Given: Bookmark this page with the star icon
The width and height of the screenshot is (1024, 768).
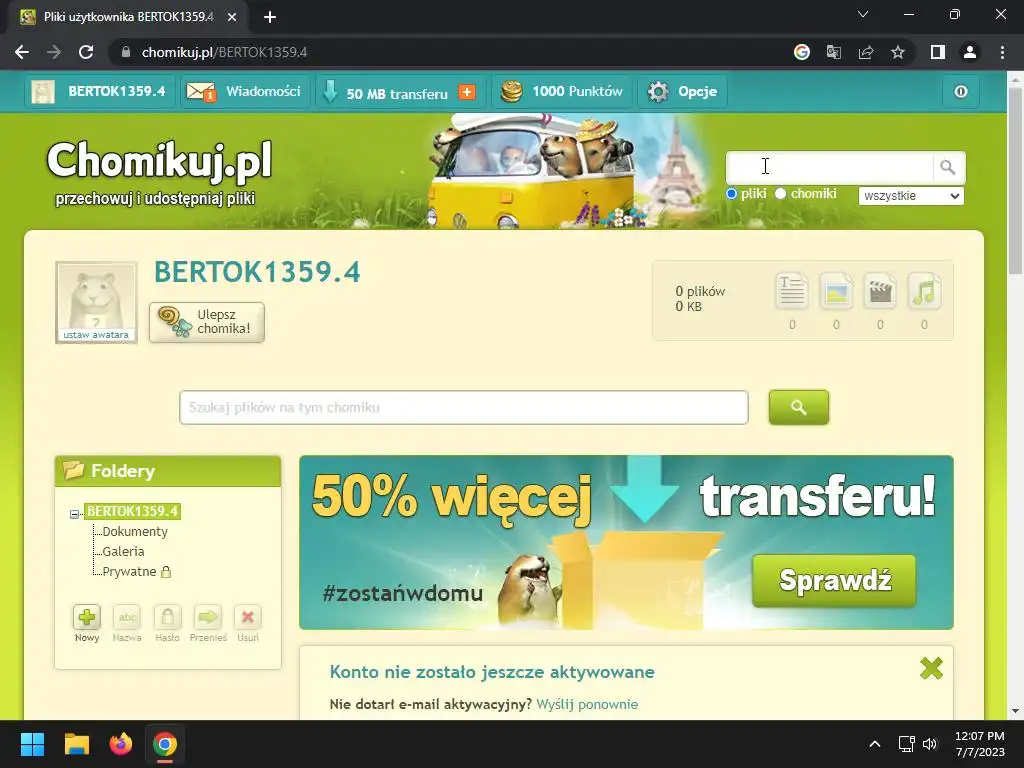Looking at the screenshot, I should tap(898, 52).
